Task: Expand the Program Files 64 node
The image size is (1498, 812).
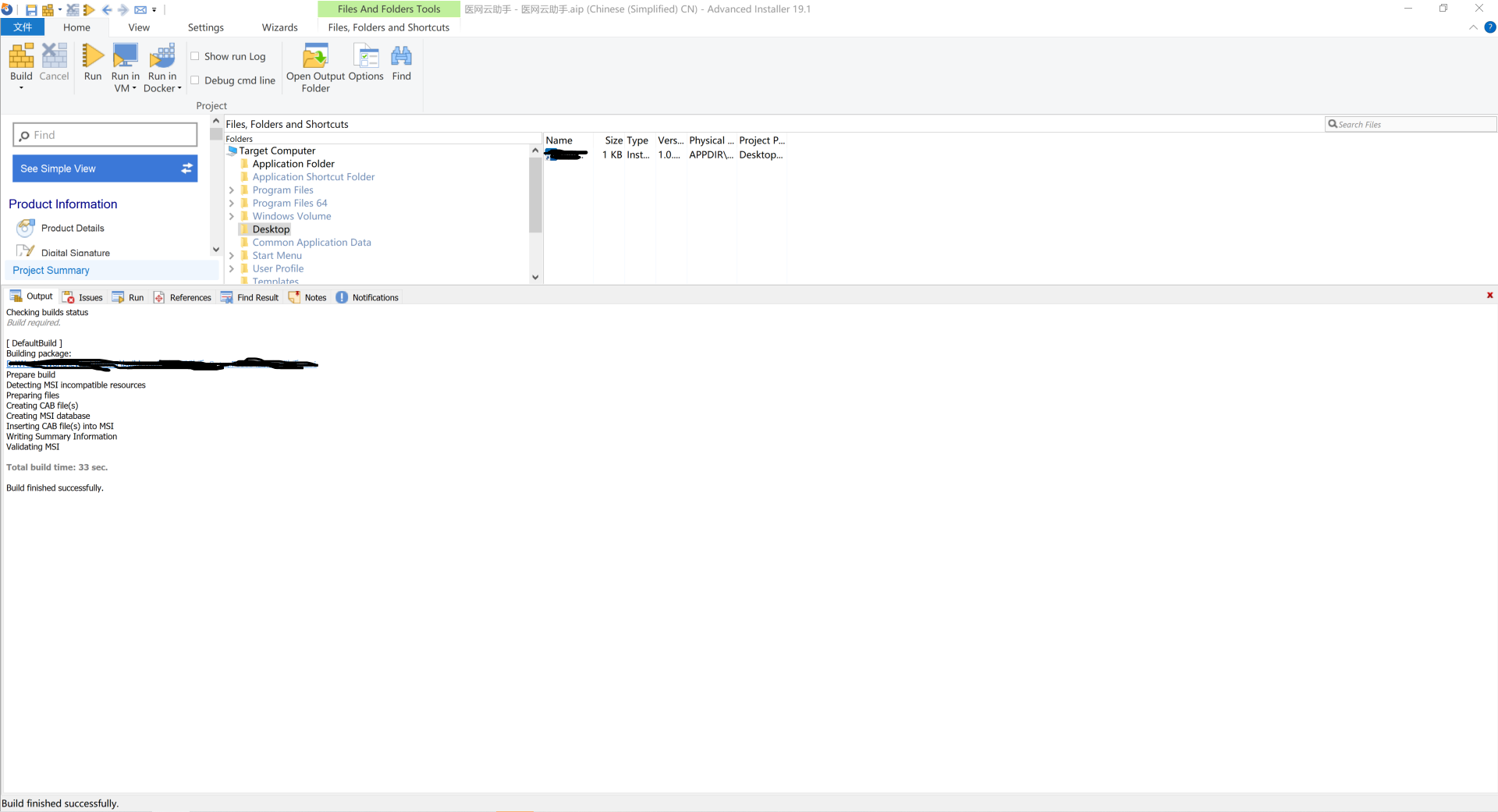Action: point(232,204)
